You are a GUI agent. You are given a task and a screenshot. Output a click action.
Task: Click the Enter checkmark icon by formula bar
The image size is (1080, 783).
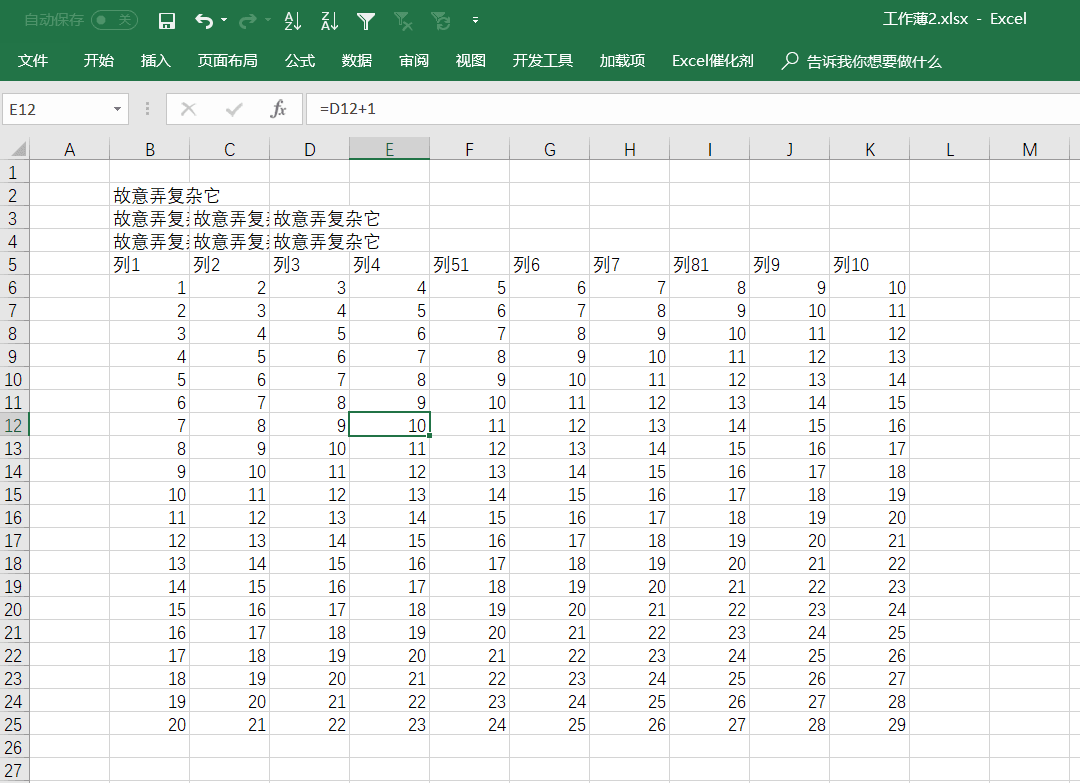pos(234,109)
